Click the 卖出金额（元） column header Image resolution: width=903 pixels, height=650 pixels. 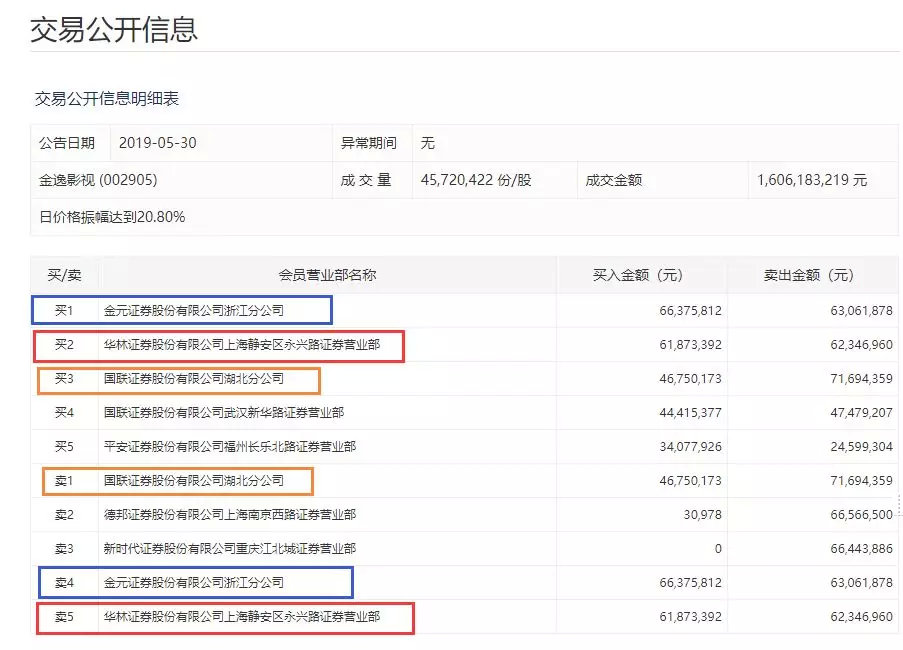[811, 275]
